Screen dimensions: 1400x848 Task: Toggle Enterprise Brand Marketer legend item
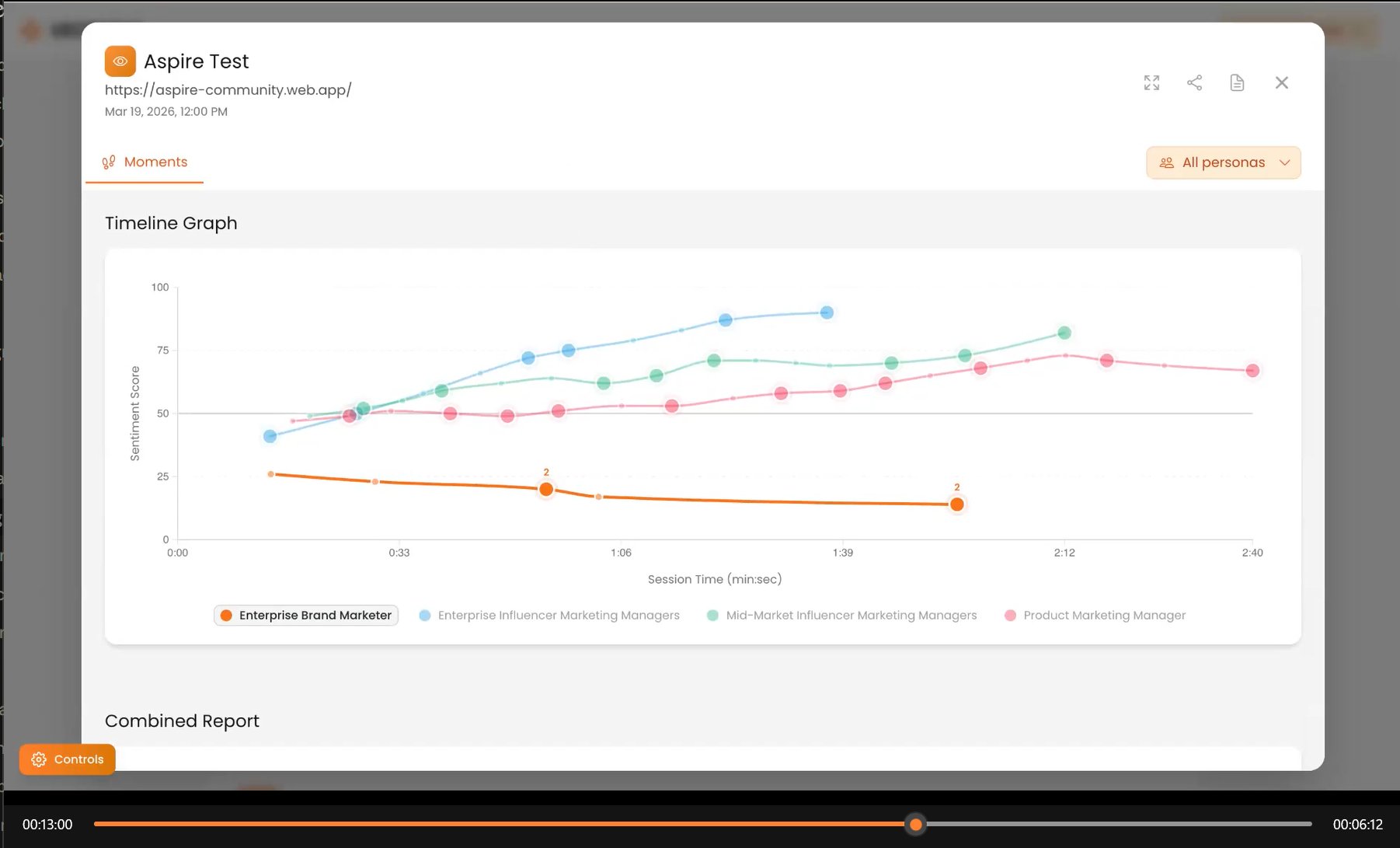tap(306, 615)
